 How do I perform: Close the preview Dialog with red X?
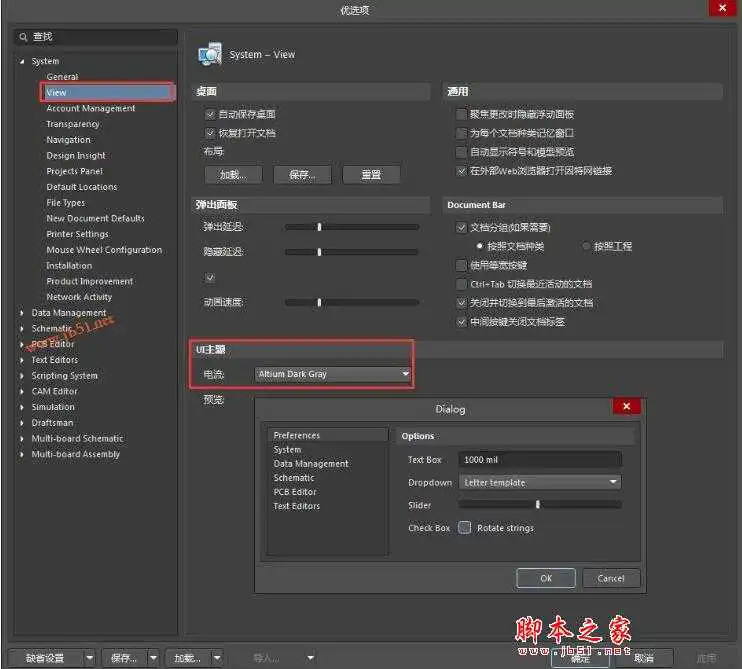pyautogui.click(x=626, y=406)
